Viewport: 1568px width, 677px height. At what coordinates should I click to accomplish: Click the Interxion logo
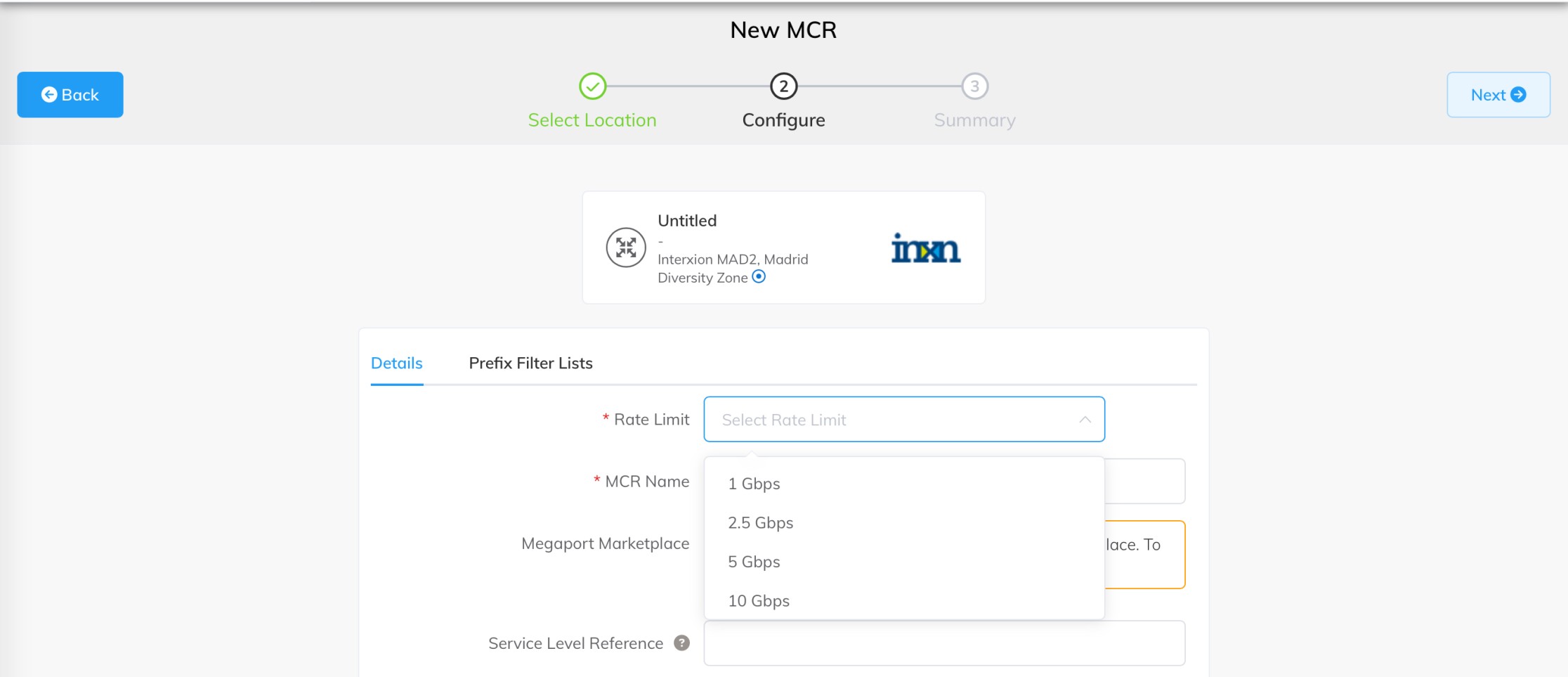coord(925,248)
